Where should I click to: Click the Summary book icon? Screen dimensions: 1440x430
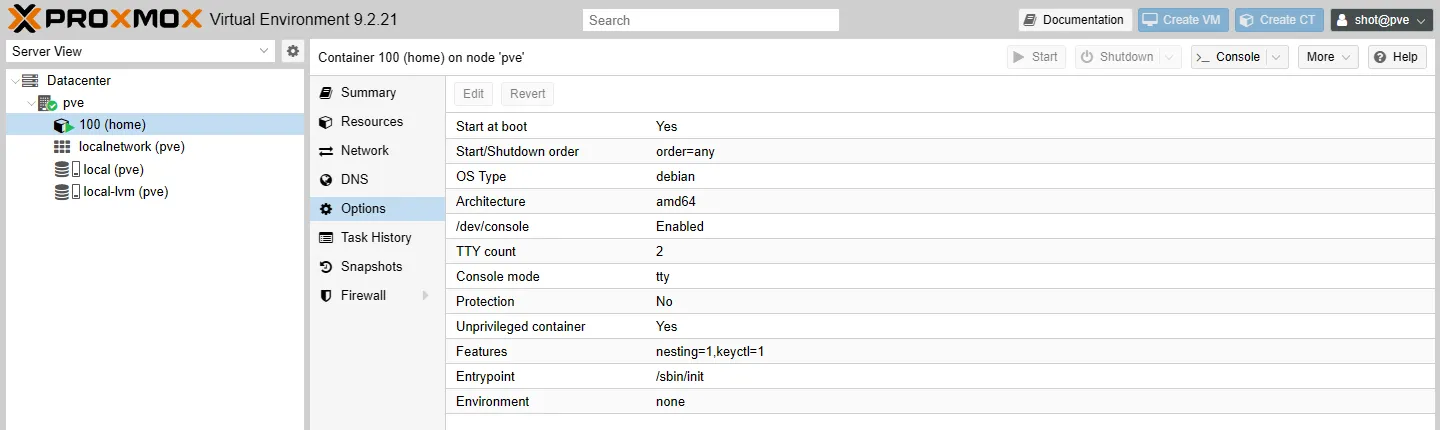(x=325, y=93)
